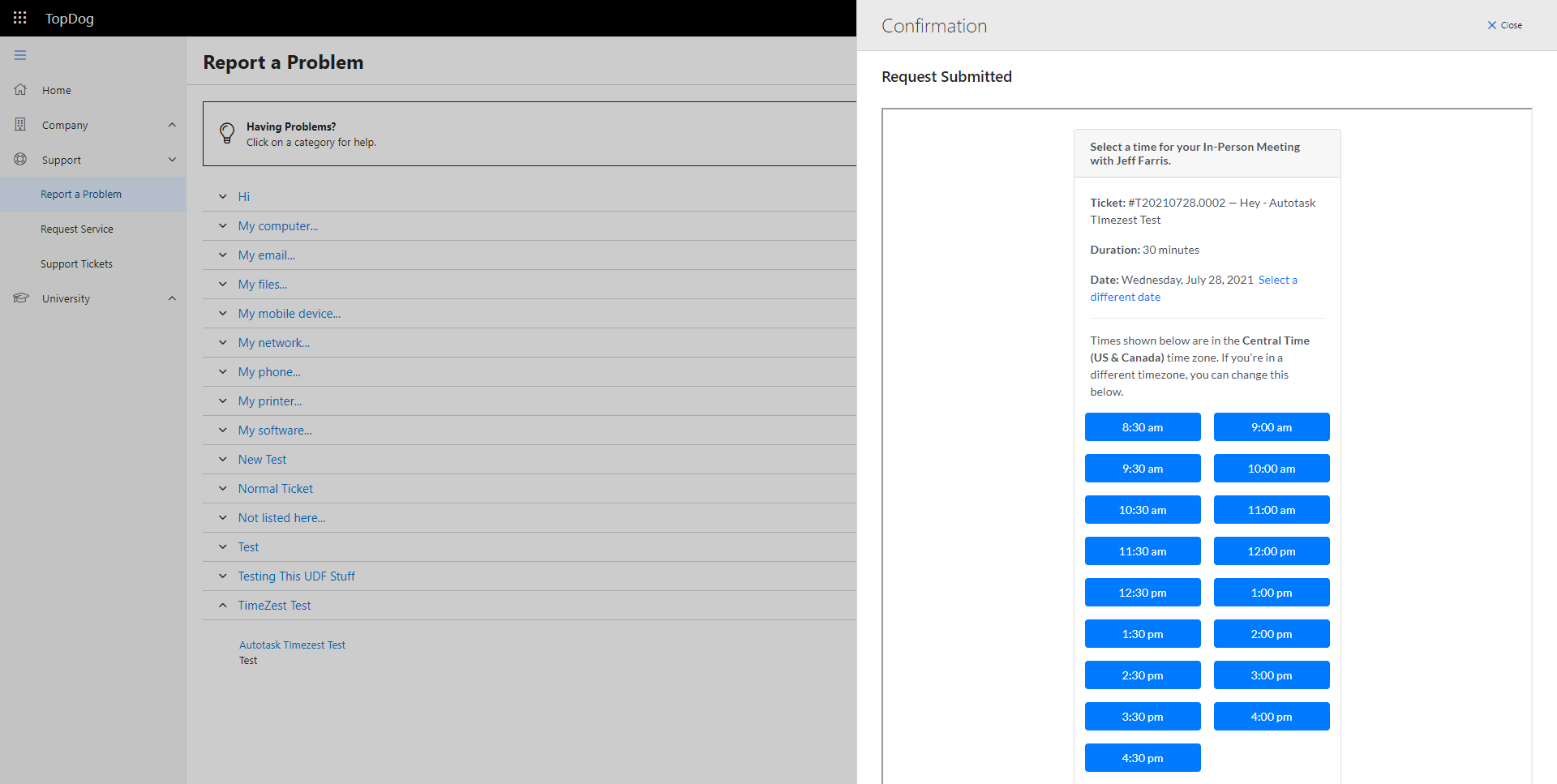Choose the 12:30 pm time slot
Viewport: 1557px width, 784px height.
pyautogui.click(x=1143, y=593)
